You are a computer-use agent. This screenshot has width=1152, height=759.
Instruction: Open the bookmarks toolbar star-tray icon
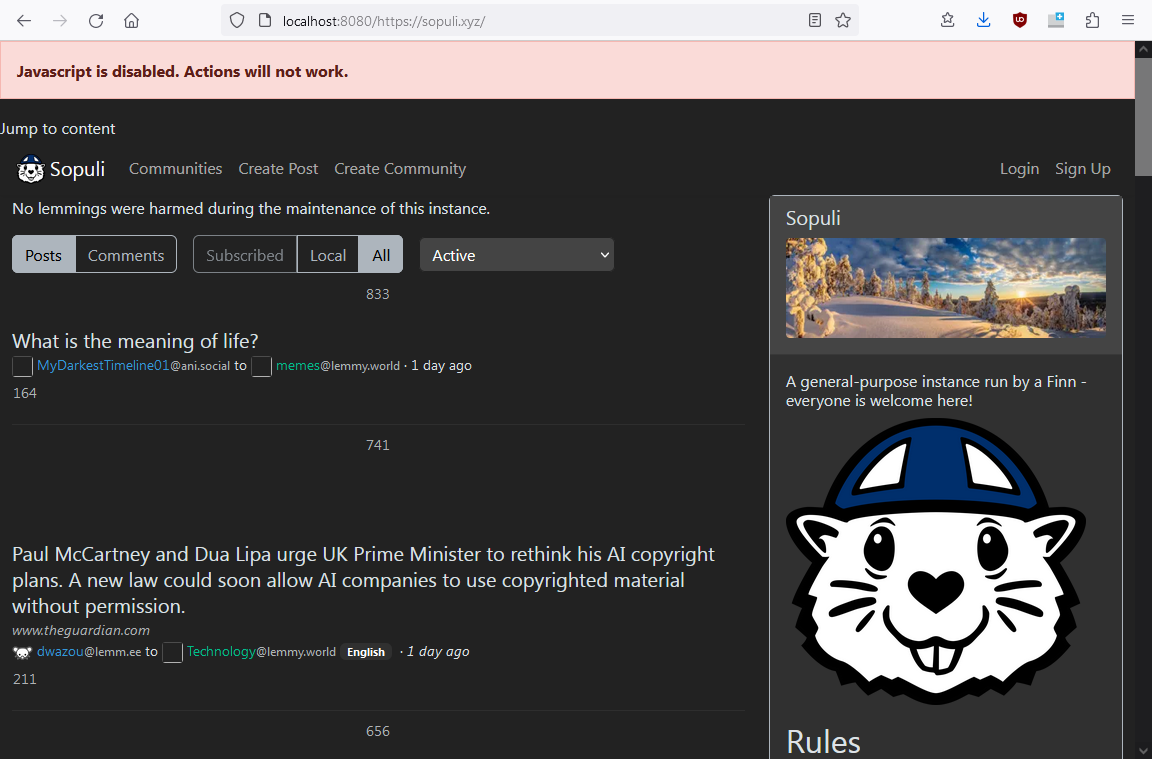point(948,21)
